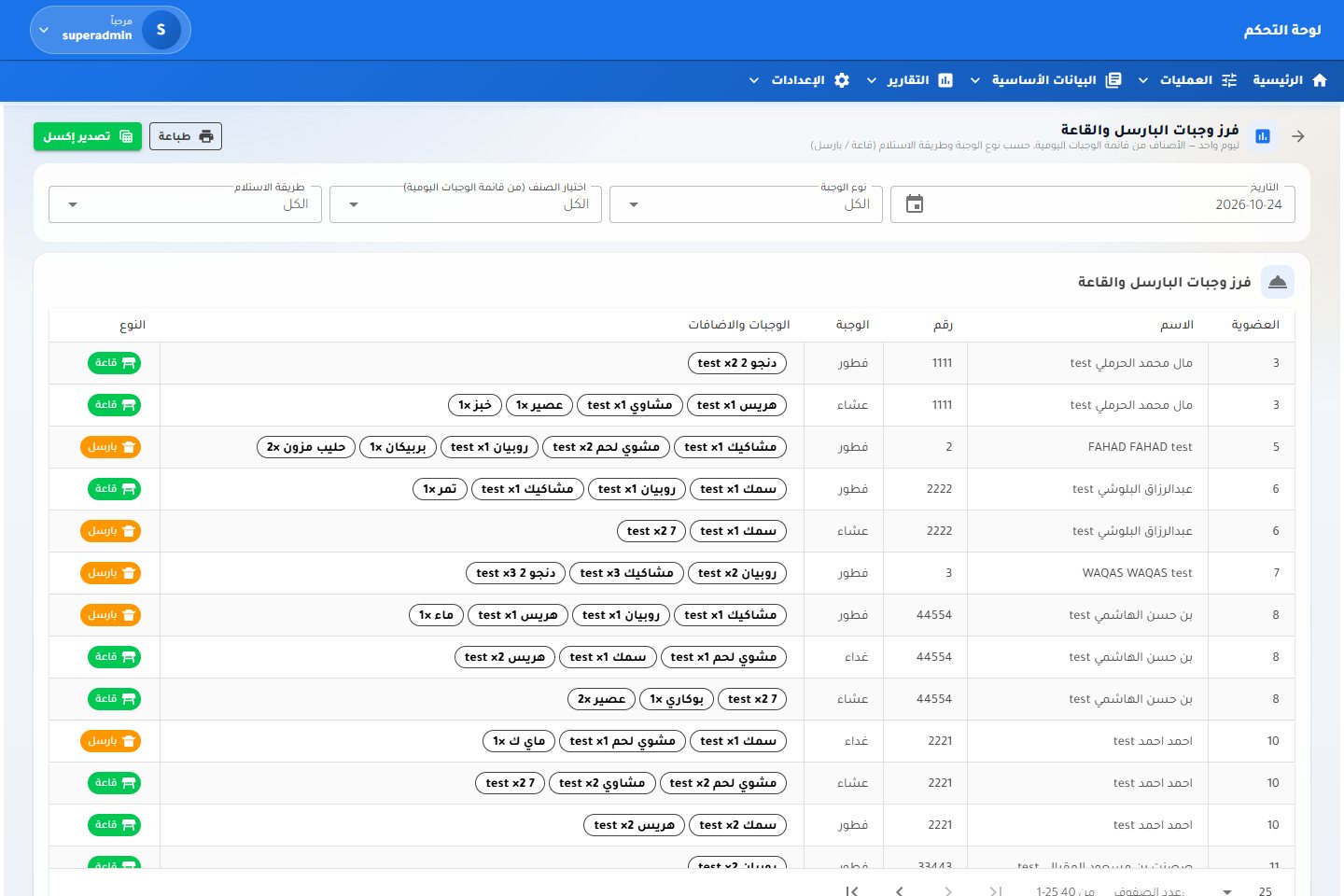Open the calendar icon in the التاريخ field
The width and height of the screenshot is (1344, 896).
[x=915, y=204]
